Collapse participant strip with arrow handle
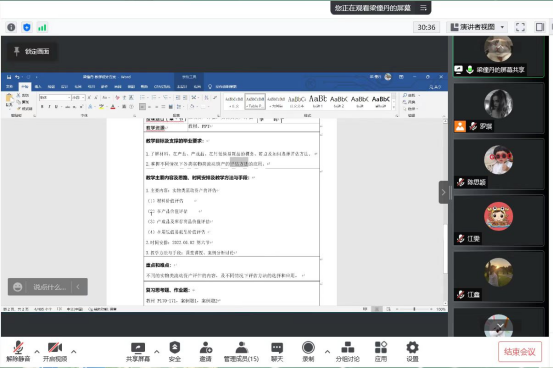 click(x=444, y=192)
